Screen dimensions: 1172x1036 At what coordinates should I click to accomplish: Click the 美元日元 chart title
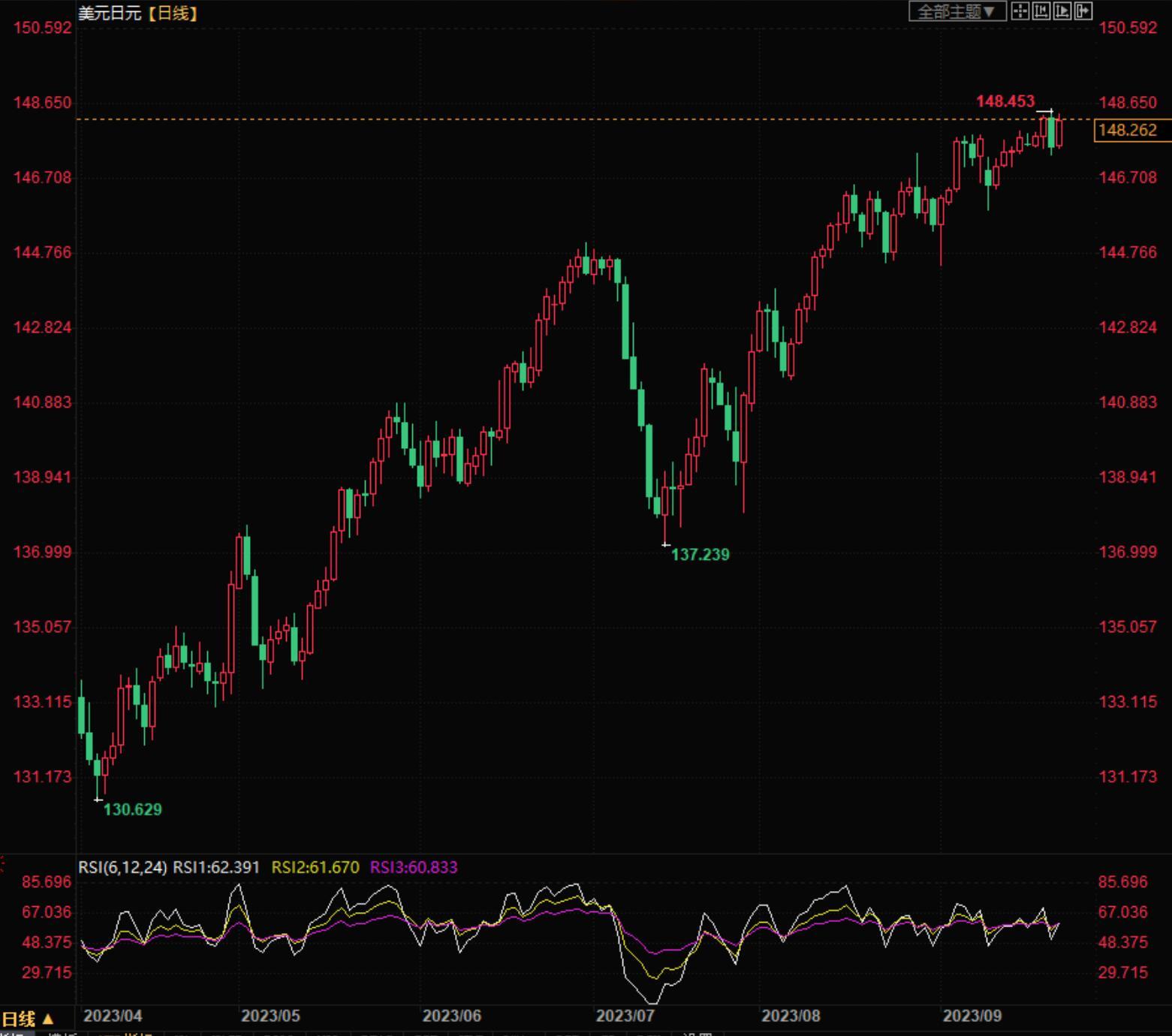click(110, 13)
